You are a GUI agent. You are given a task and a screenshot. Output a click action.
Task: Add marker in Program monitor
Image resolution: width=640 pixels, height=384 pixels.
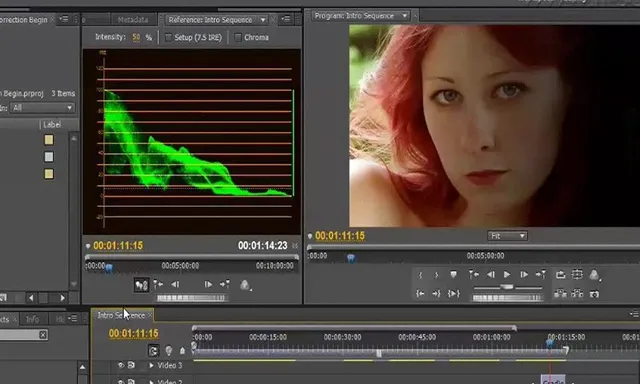pos(453,275)
